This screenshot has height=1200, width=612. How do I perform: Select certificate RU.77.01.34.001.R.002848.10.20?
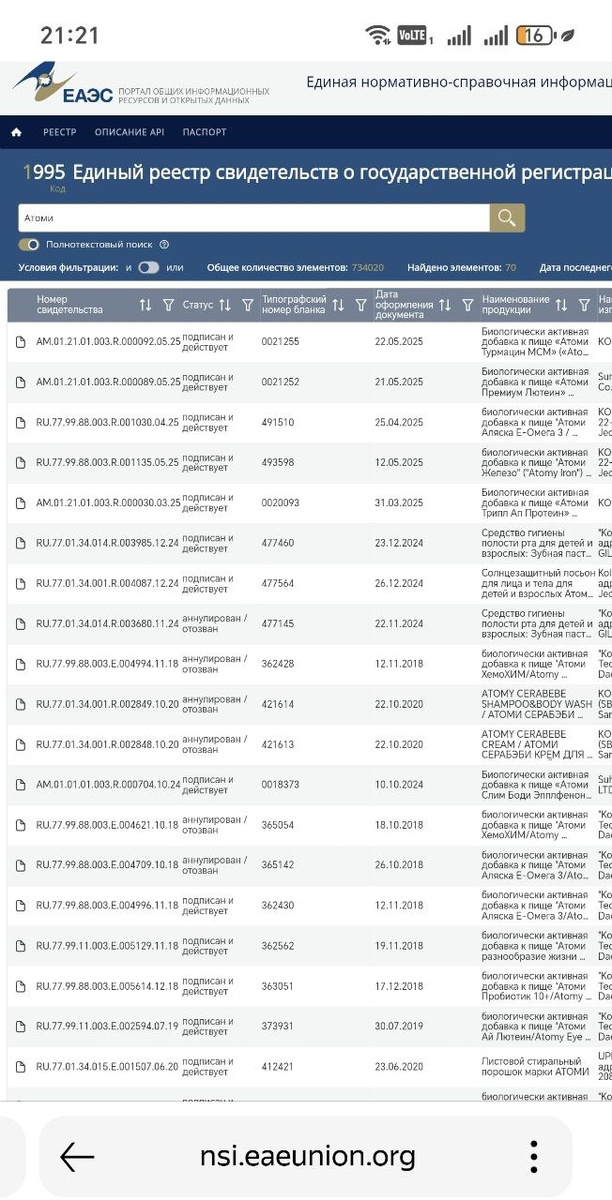108,745
